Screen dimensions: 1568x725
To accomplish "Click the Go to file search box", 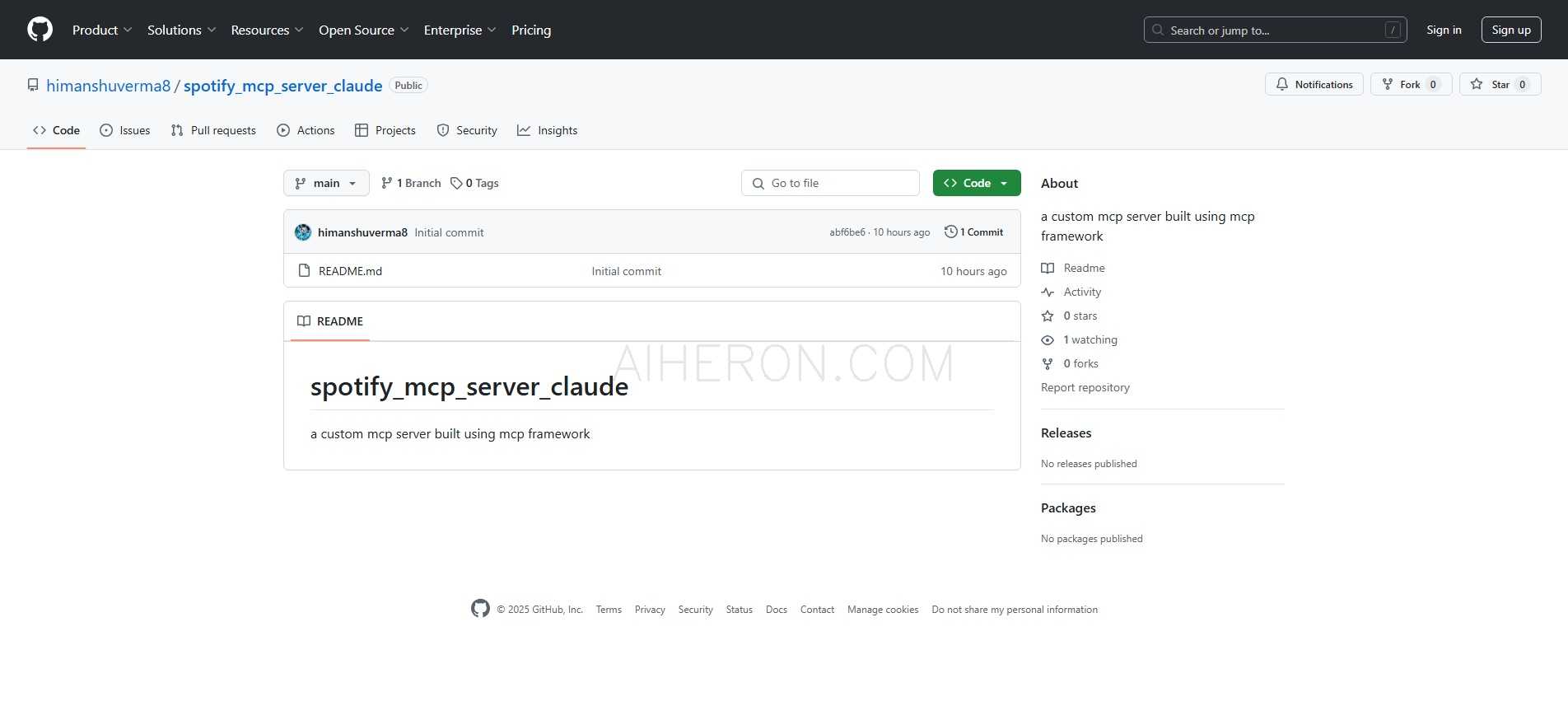I will pyautogui.click(x=830, y=183).
